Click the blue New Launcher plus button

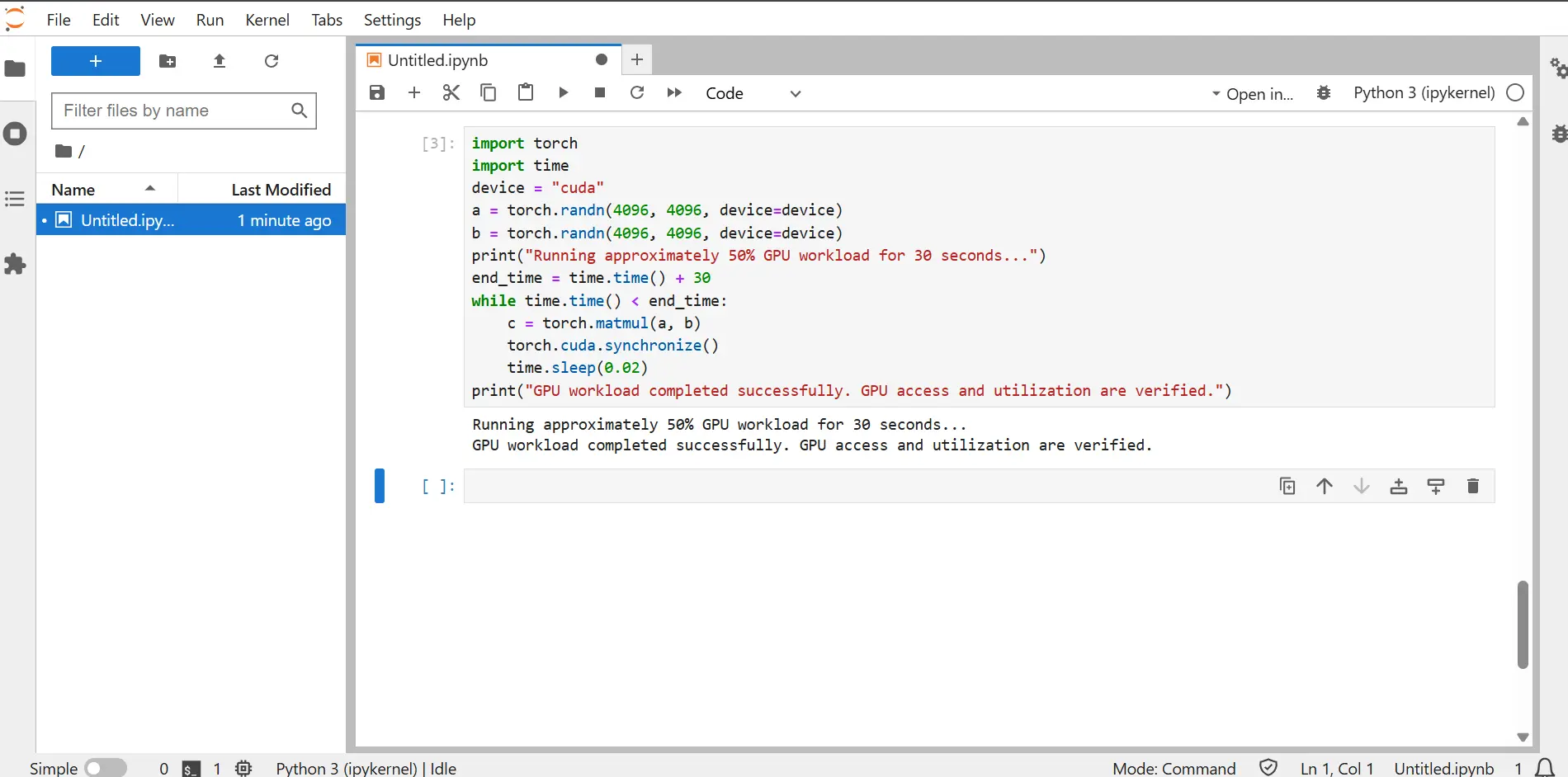click(x=96, y=61)
